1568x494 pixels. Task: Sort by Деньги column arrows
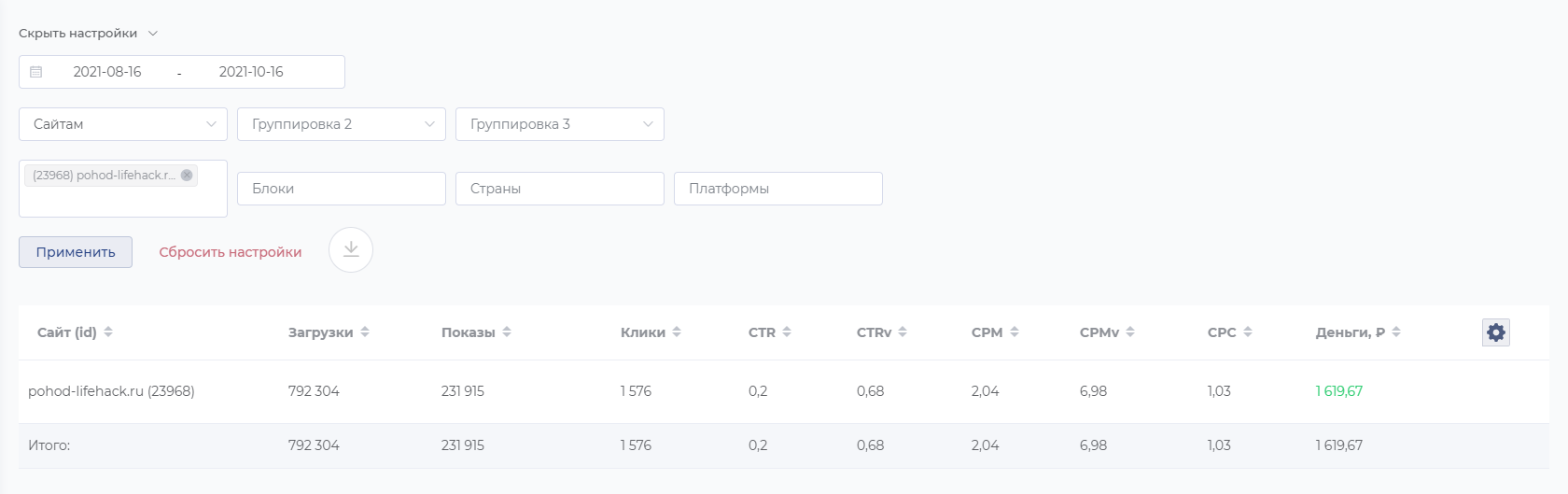pyautogui.click(x=1396, y=332)
